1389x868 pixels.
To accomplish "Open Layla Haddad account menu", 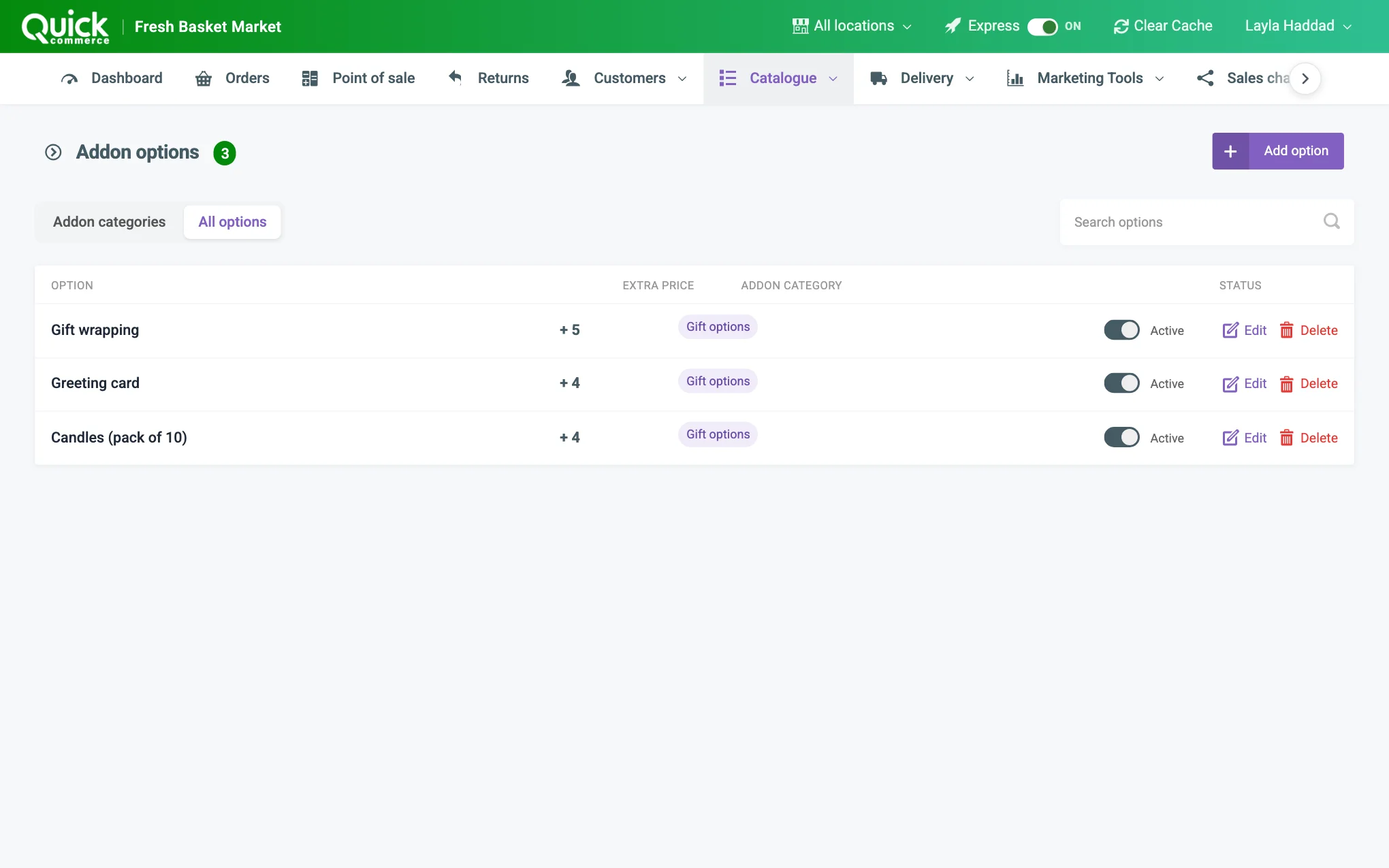I will click(x=1298, y=26).
